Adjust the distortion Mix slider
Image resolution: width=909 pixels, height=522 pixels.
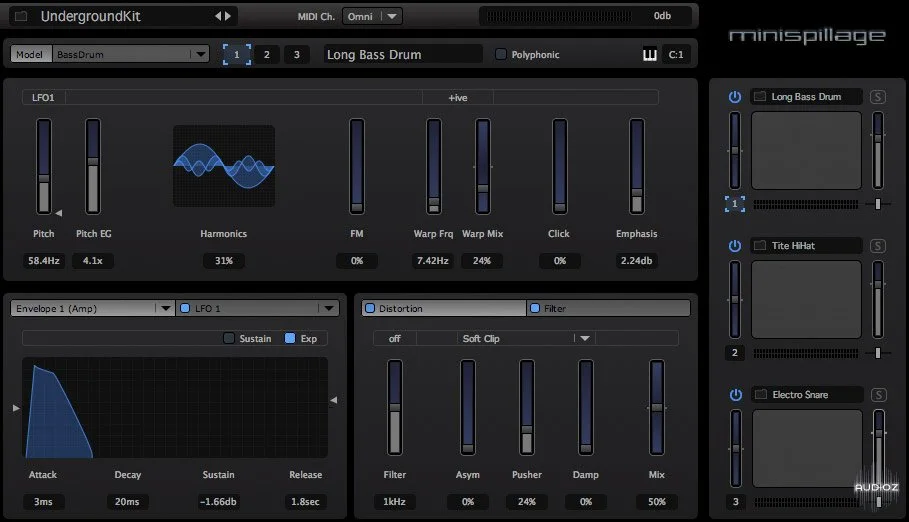657,407
